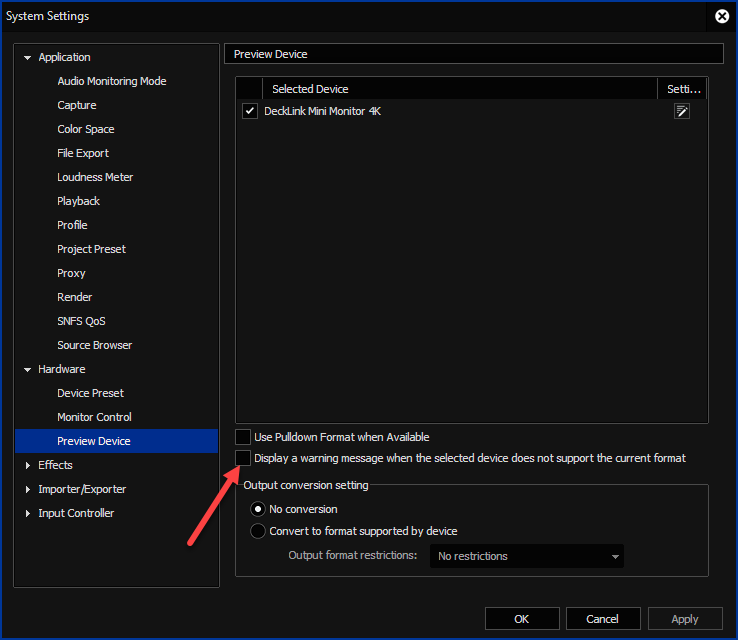The image size is (738, 640).
Task: Expand the Input Controller section
Action: 28,513
